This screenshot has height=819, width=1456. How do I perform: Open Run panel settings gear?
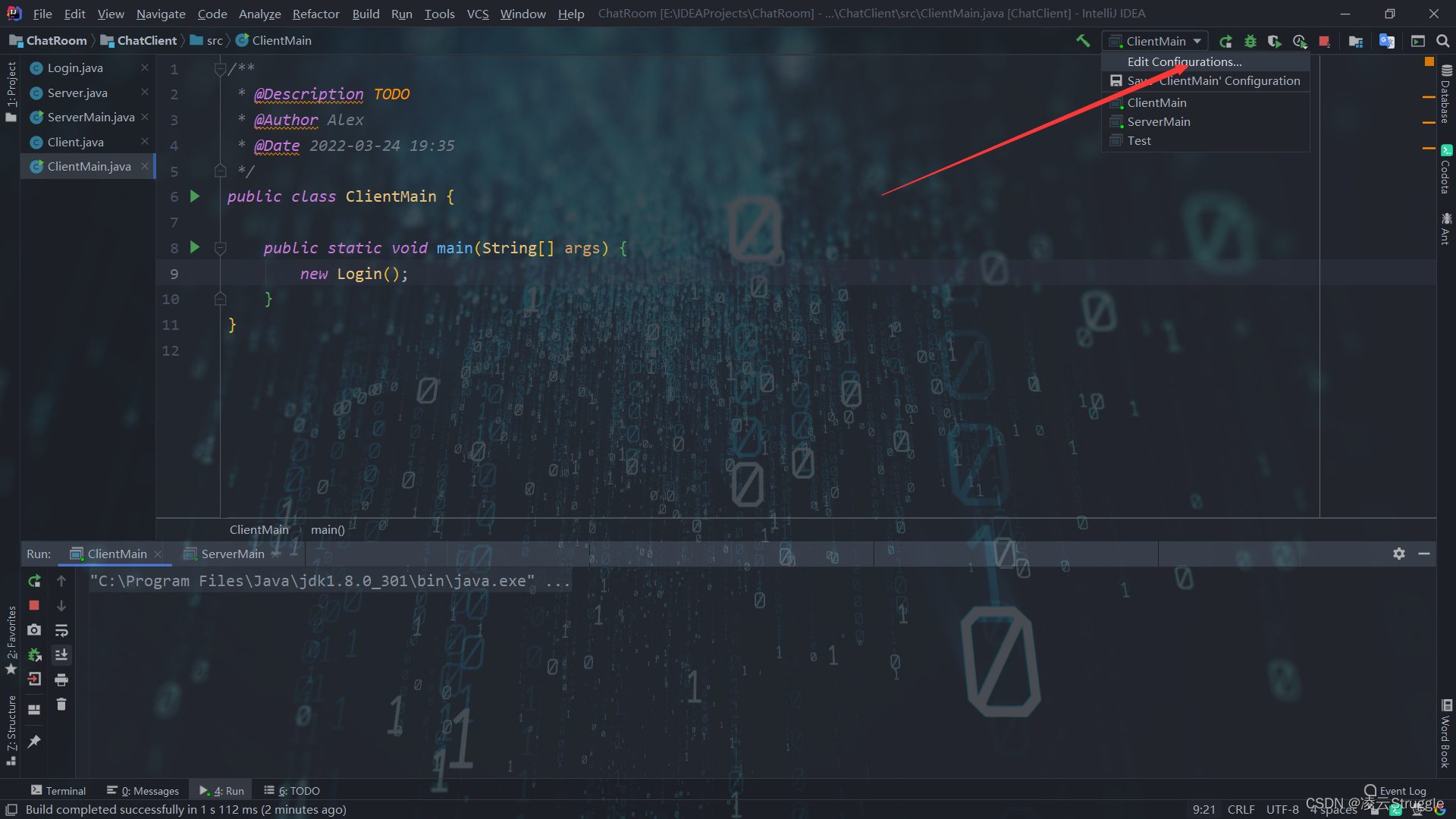tap(1399, 554)
